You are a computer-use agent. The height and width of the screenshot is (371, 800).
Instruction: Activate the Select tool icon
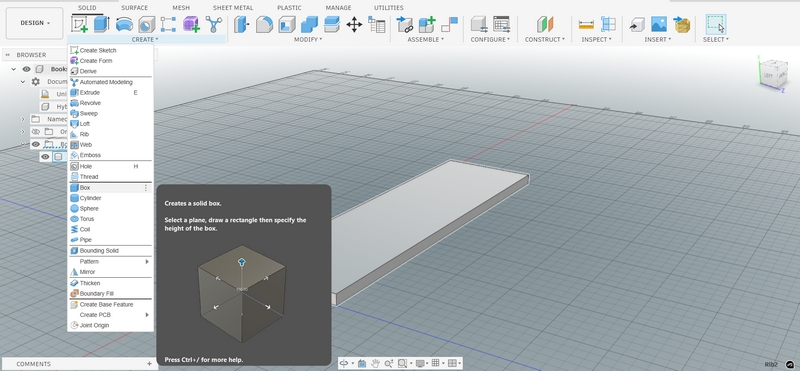coord(716,24)
